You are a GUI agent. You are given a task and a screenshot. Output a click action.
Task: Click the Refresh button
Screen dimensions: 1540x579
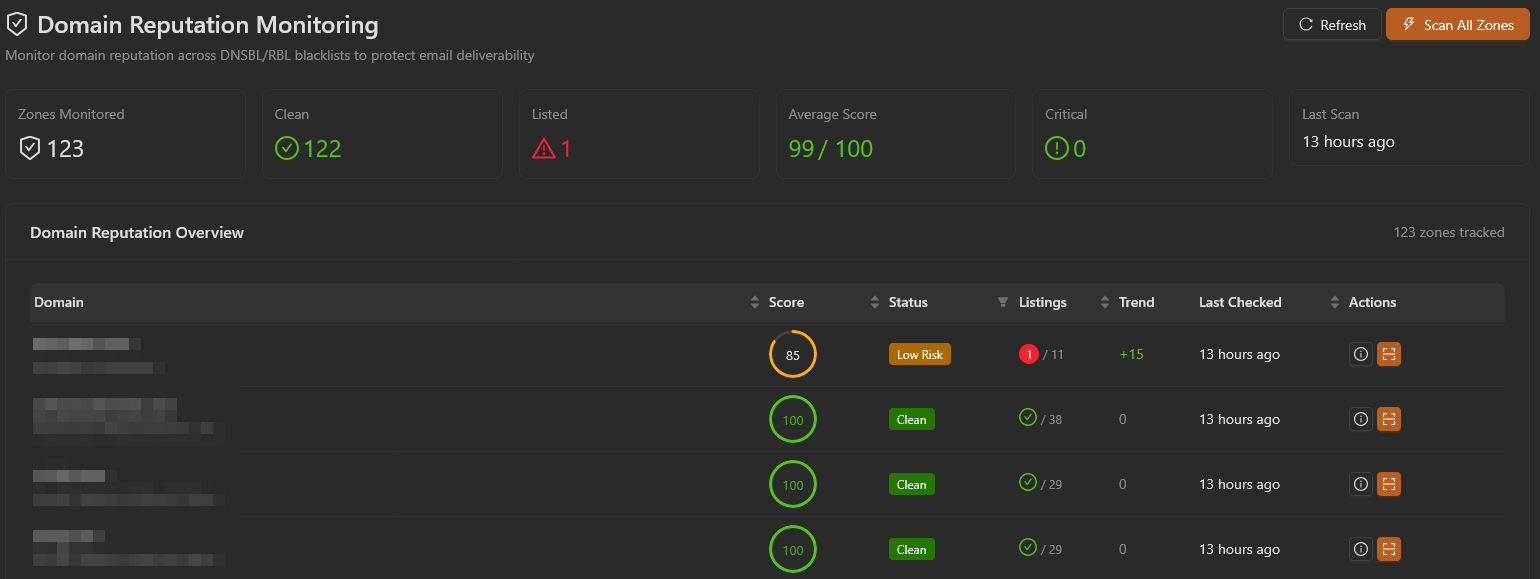(x=1332, y=25)
